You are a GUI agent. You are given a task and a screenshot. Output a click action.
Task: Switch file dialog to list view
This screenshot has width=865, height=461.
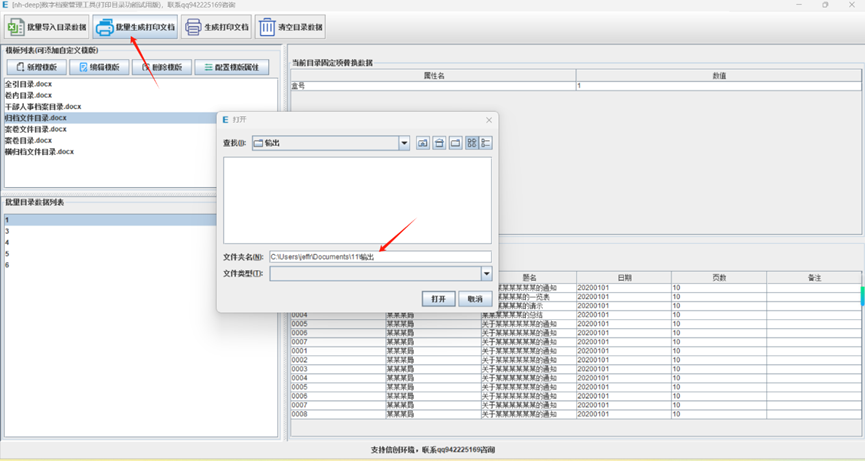471,144
